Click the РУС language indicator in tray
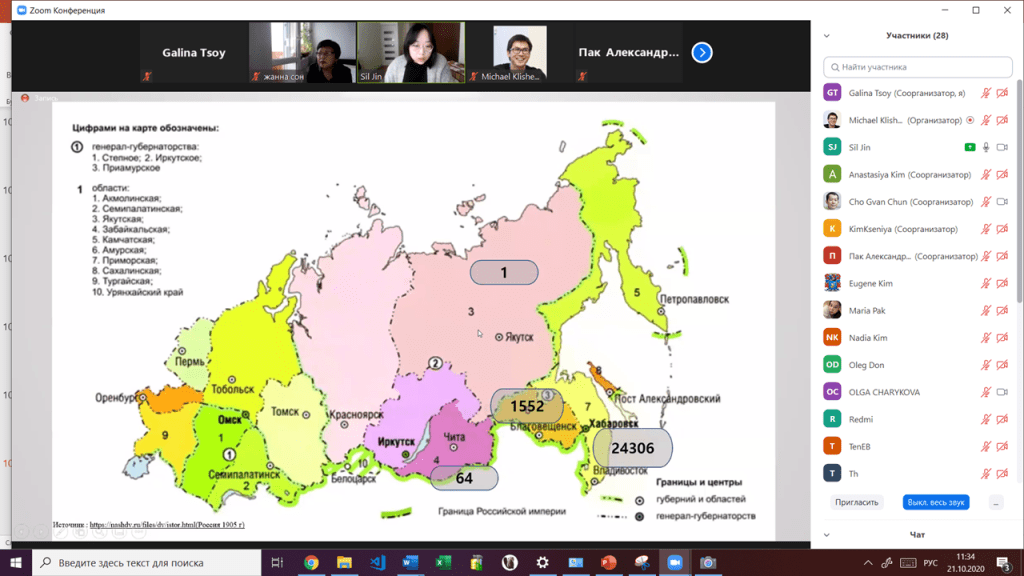1024x576 pixels. (x=931, y=563)
